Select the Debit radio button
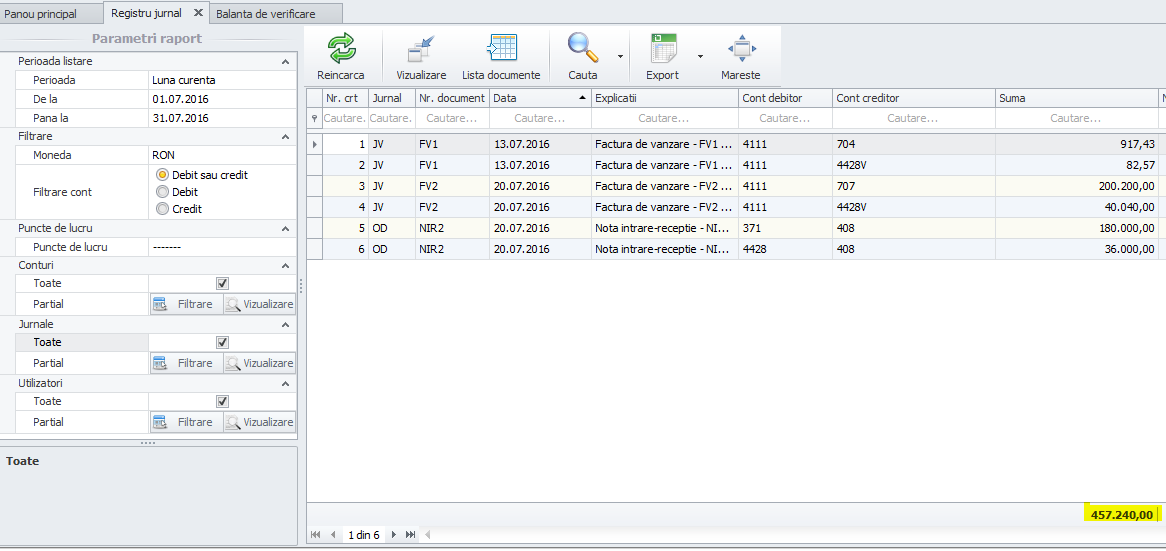Viewport: 1166px width, 551px height. coord(162,192)
